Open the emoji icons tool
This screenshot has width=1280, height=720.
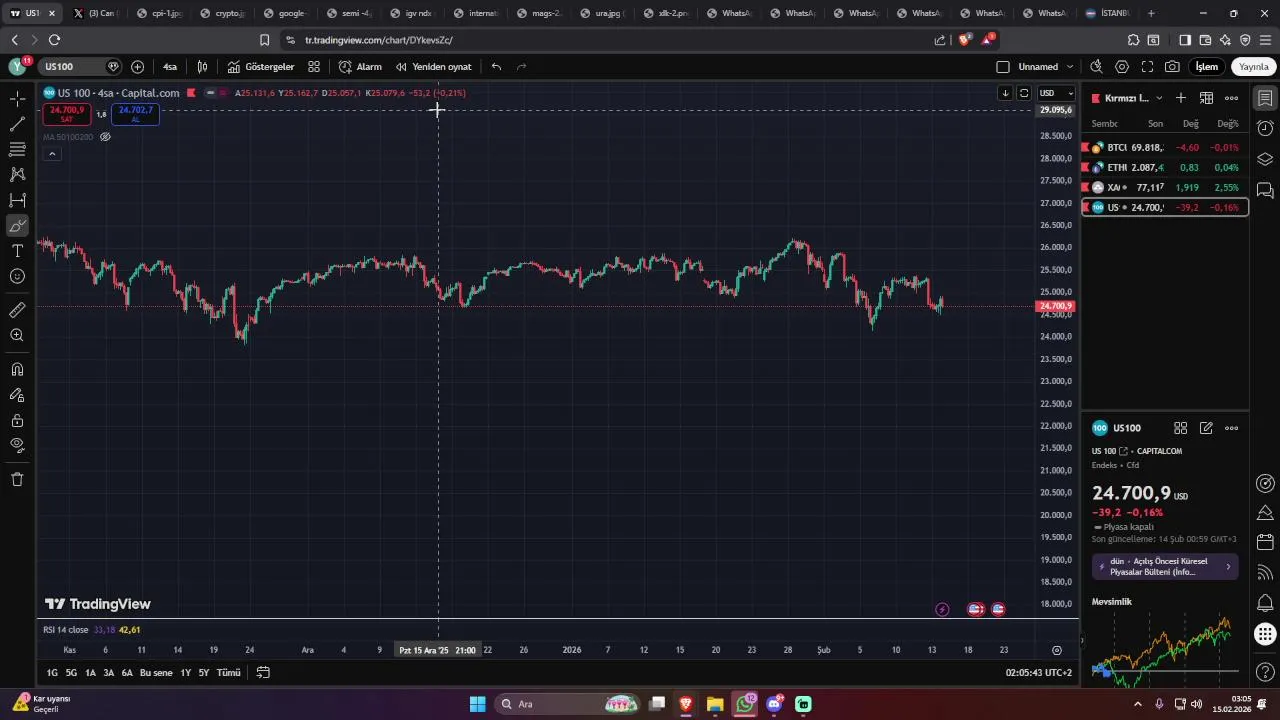pyautogui.click(x=17, y=276)
